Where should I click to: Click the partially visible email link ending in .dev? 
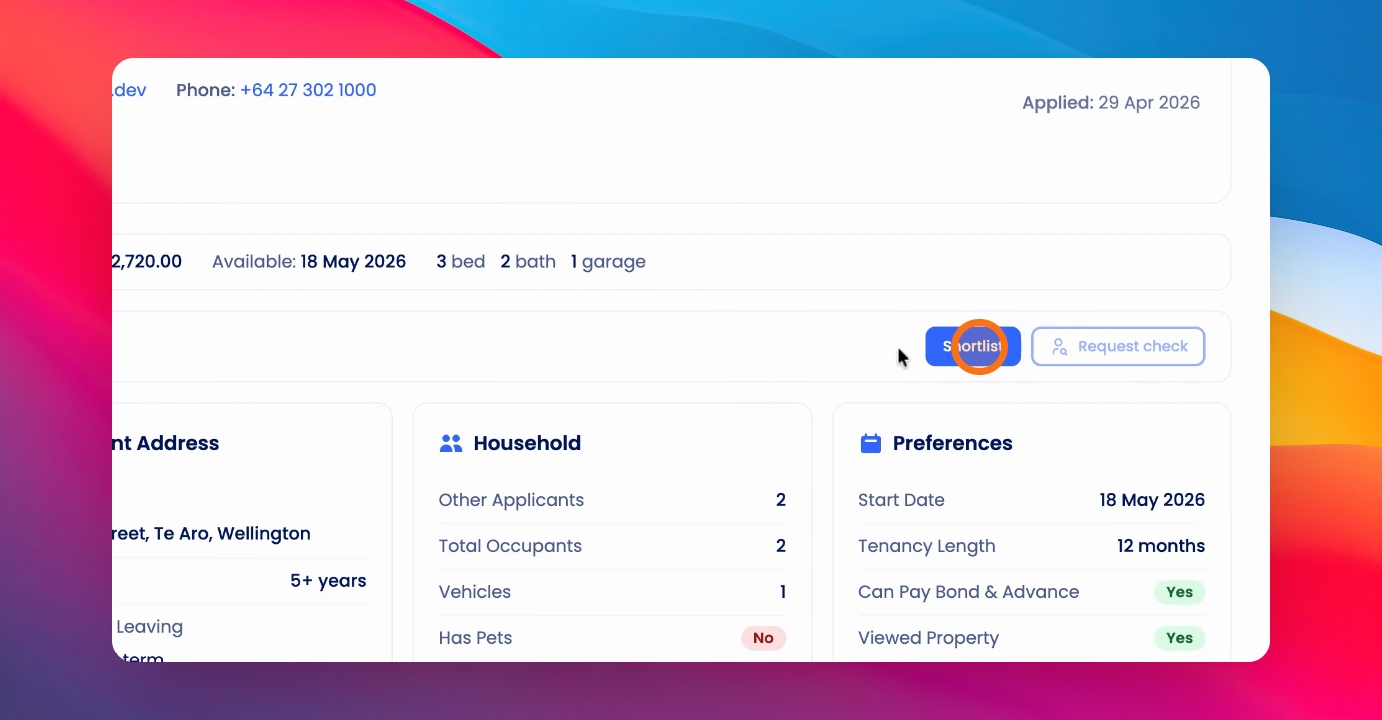(x=129, y=90)
